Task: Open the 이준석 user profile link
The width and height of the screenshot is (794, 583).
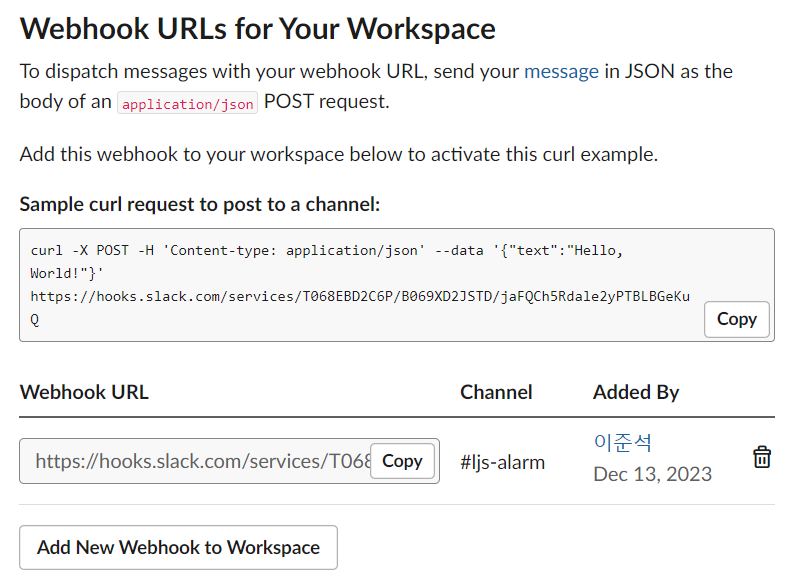Action: pos(623,443)
